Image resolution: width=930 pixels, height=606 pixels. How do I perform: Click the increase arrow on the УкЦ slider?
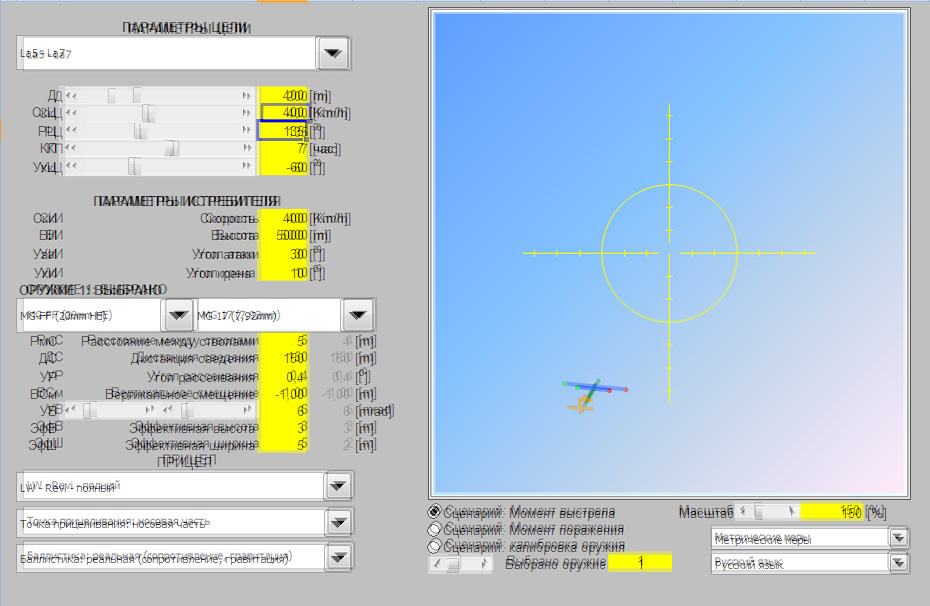click(x=247, y=166)
